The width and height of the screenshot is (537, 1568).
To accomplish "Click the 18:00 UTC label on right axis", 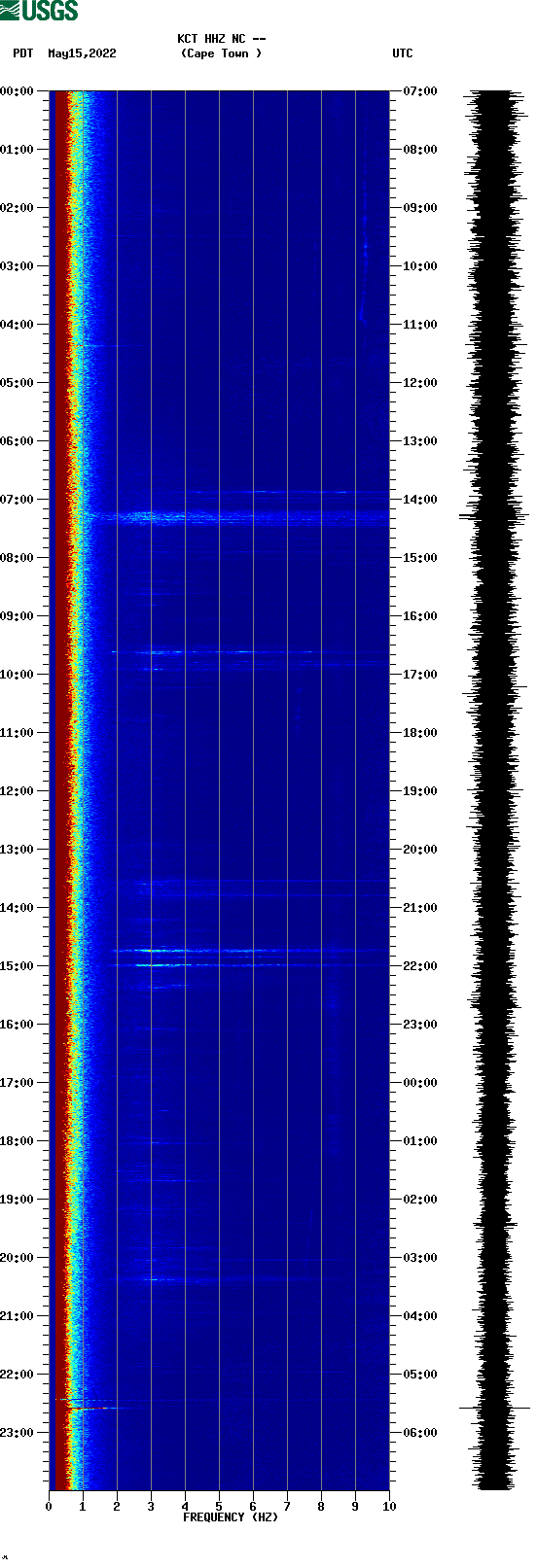I will click(420, 733).
